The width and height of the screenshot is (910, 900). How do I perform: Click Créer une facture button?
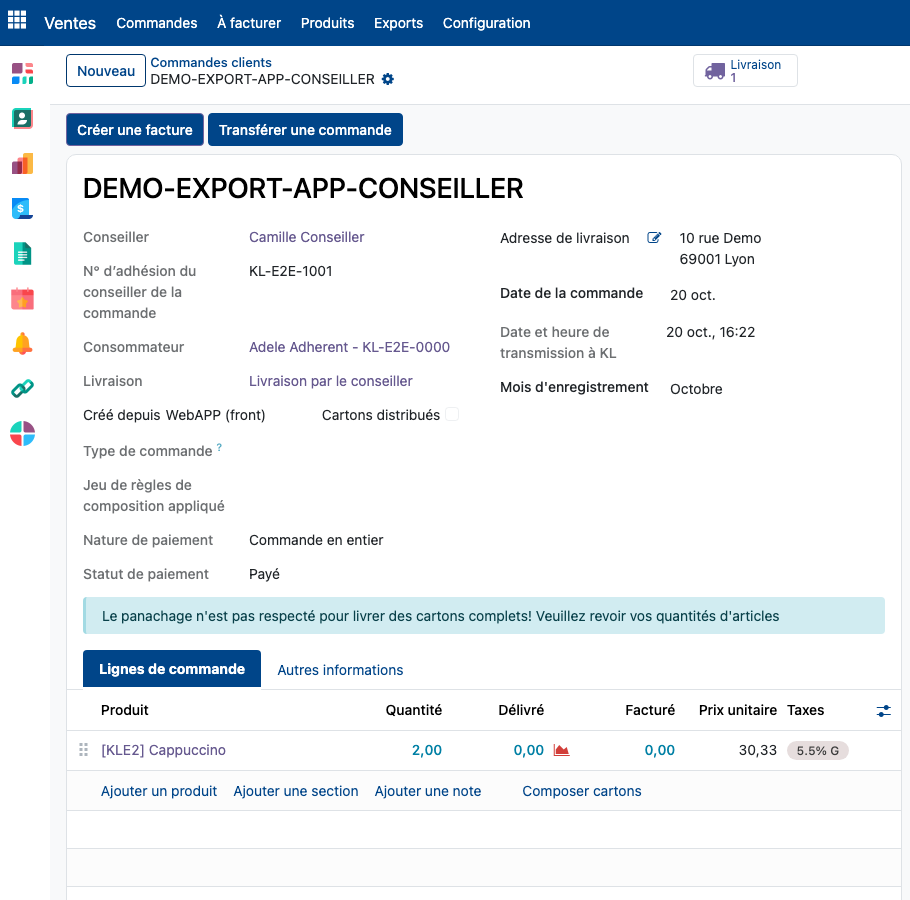(x=135, y=129)
